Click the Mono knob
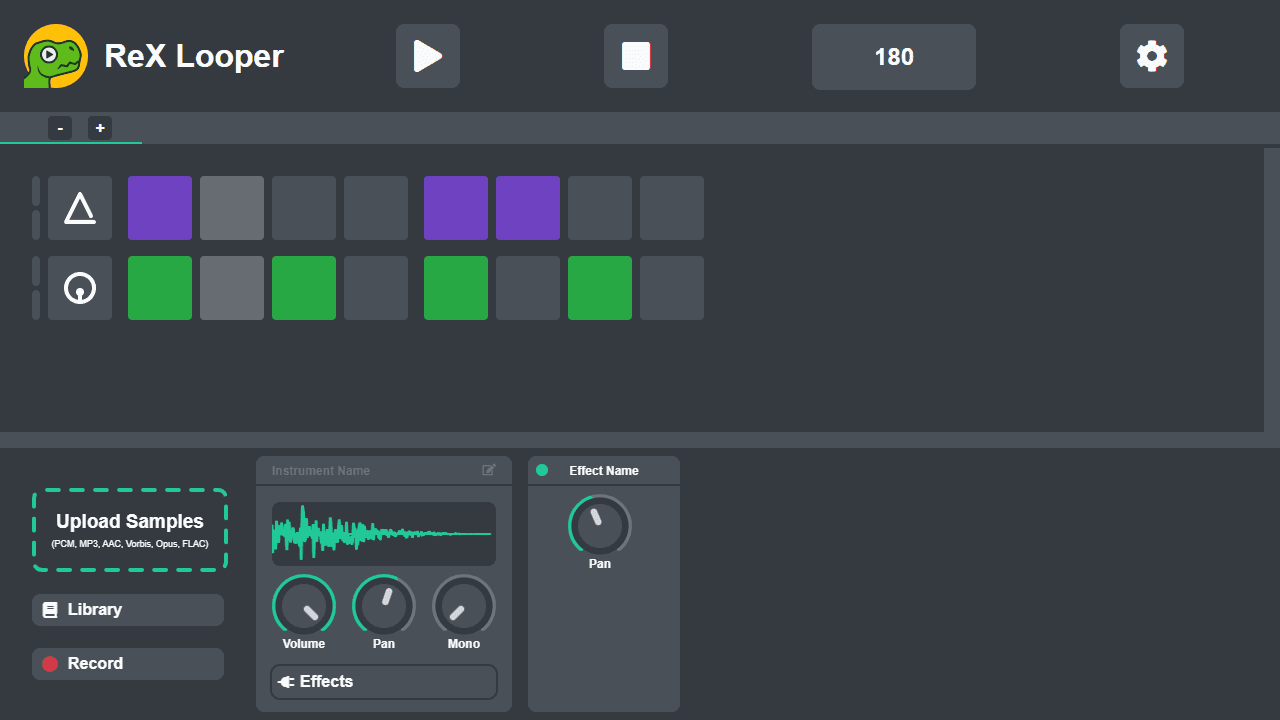Screen dimensions: 1280x720 pyautogui.click(x=464, y=606)
